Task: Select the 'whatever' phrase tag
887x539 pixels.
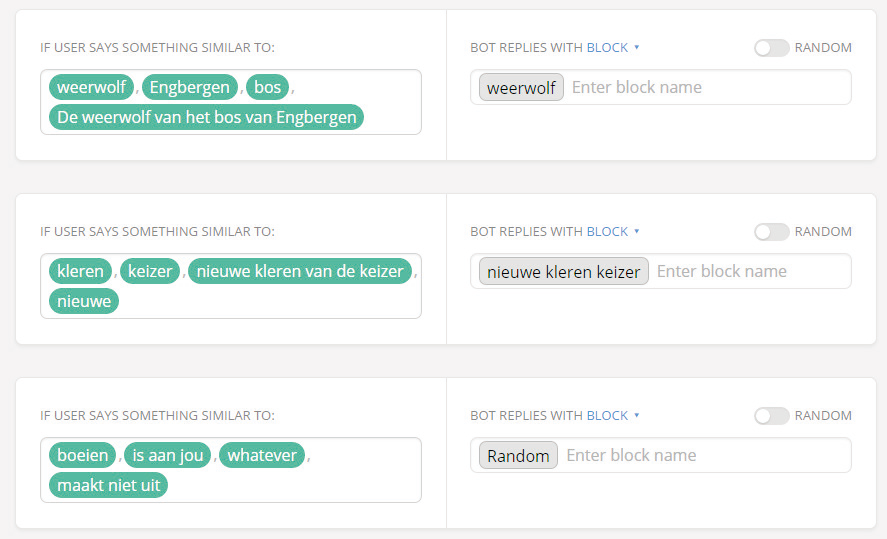Action: click(262, 455)
